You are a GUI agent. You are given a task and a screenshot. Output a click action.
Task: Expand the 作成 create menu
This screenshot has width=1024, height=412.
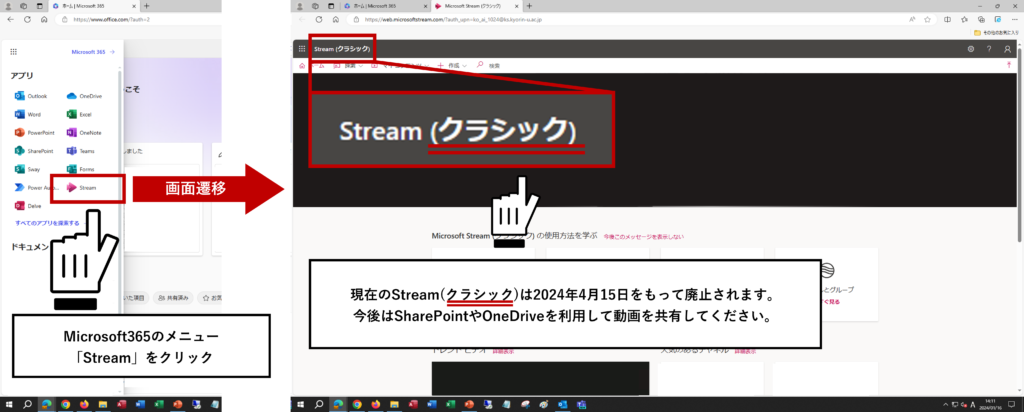[453, 66]
